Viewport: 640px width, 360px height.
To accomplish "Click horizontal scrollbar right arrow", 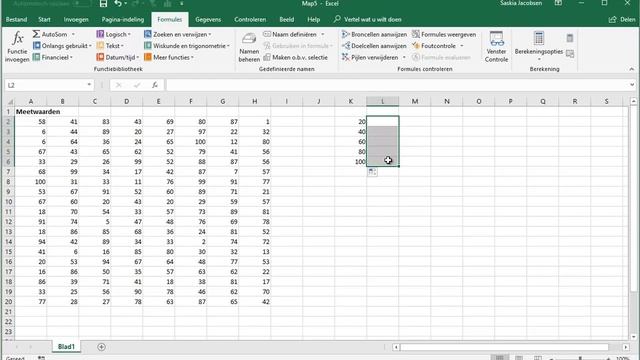I will tap(626, 347).
